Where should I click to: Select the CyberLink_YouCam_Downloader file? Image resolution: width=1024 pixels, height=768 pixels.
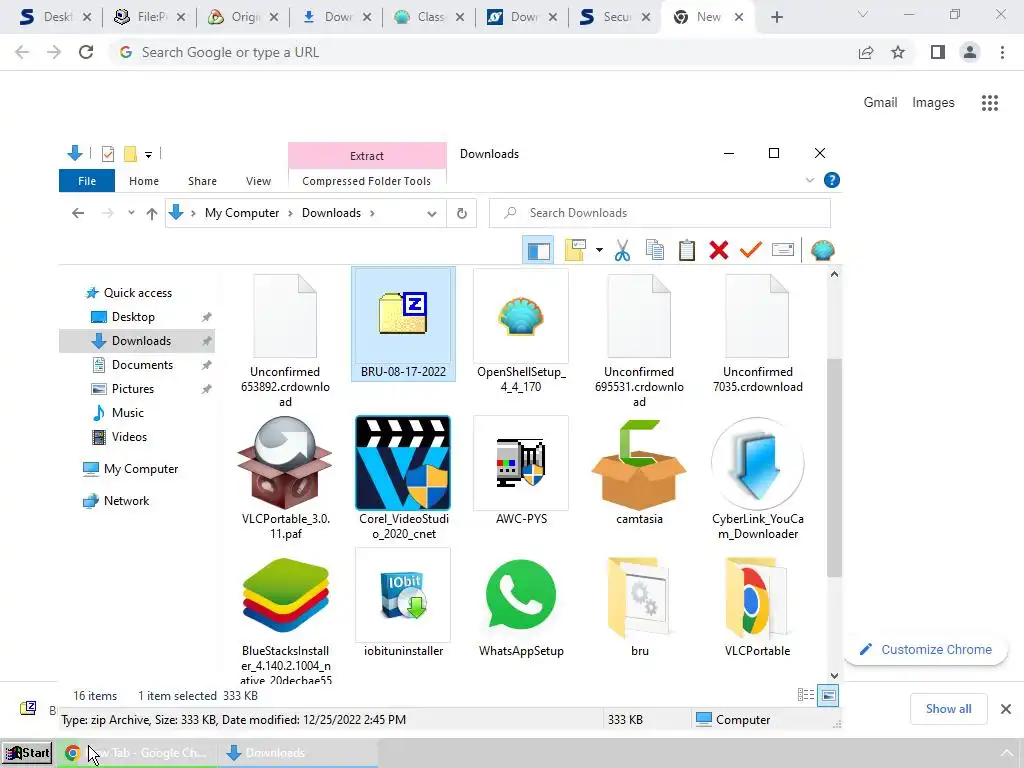coord(758,479)
